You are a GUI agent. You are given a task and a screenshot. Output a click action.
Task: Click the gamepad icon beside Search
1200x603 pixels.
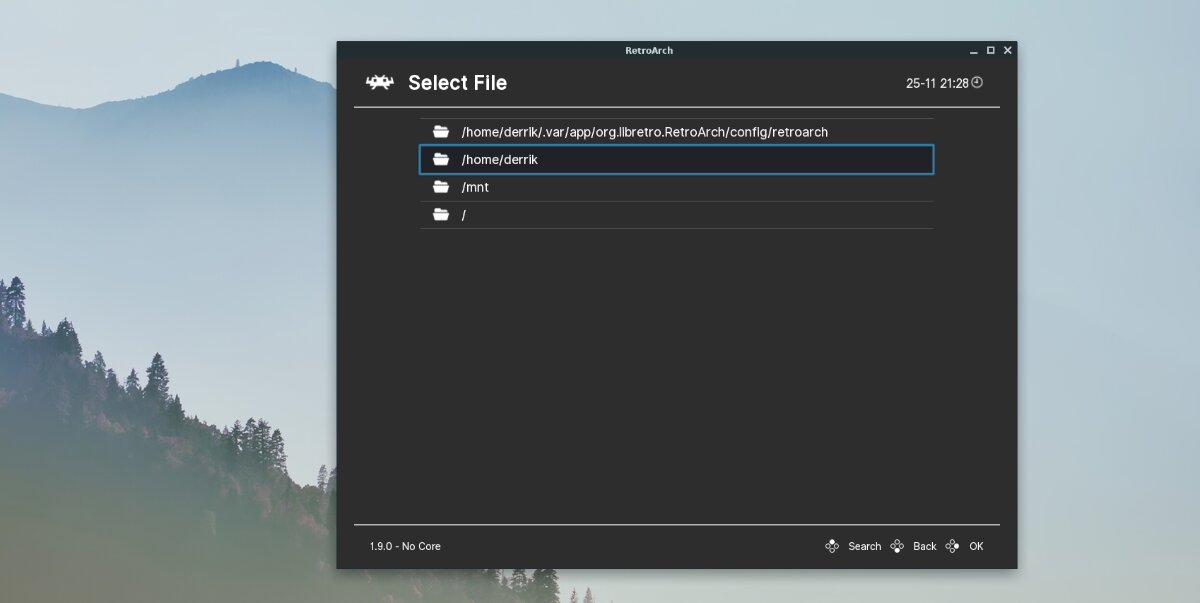[x=831, y=546]
